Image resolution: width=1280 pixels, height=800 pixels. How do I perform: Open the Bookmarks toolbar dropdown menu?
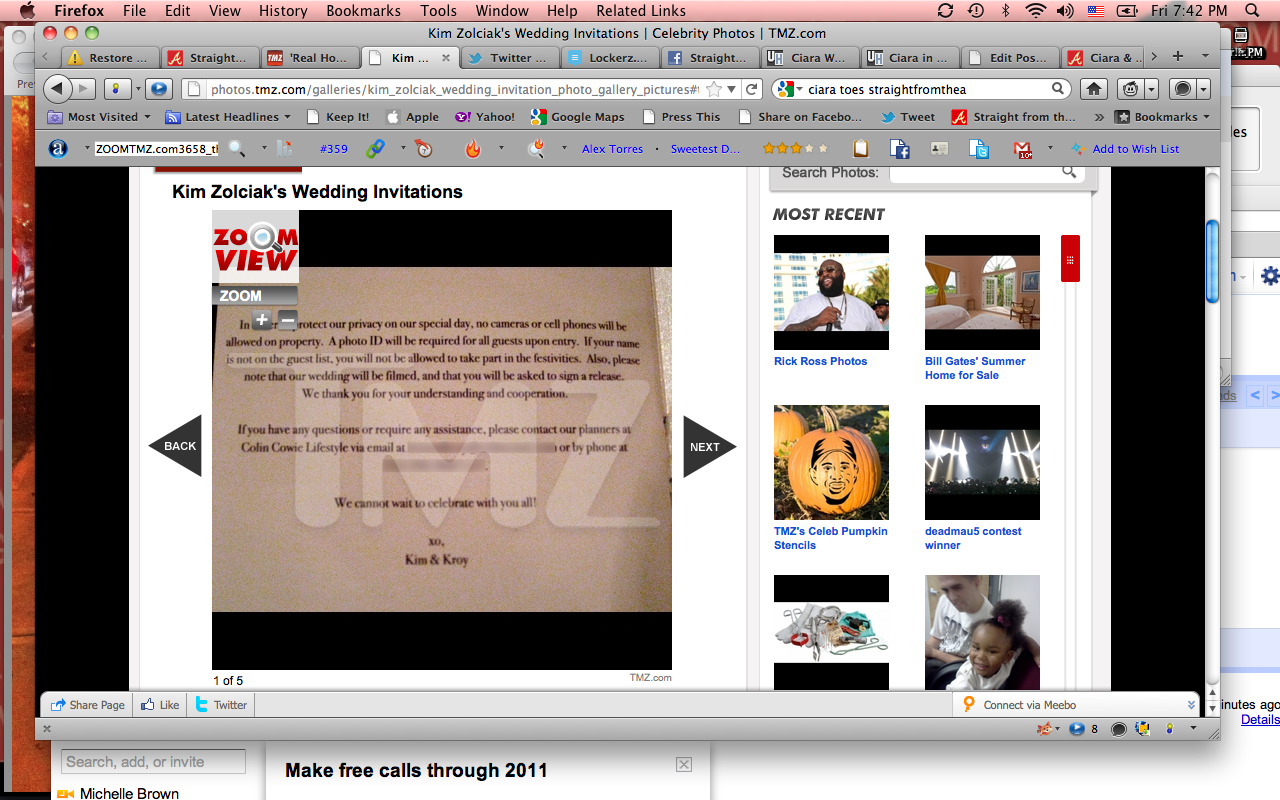click(1163, 117)
